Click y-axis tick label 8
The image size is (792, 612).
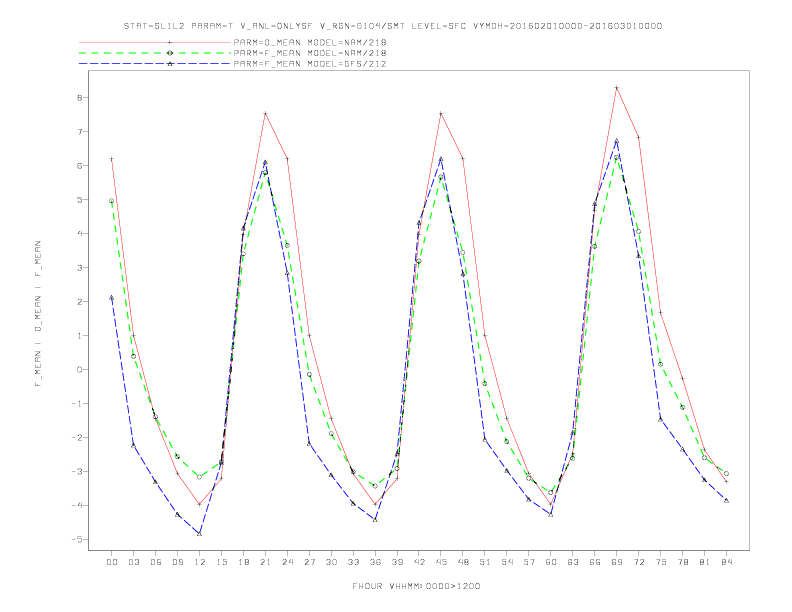pyautogui.click(x=79, y=97)
